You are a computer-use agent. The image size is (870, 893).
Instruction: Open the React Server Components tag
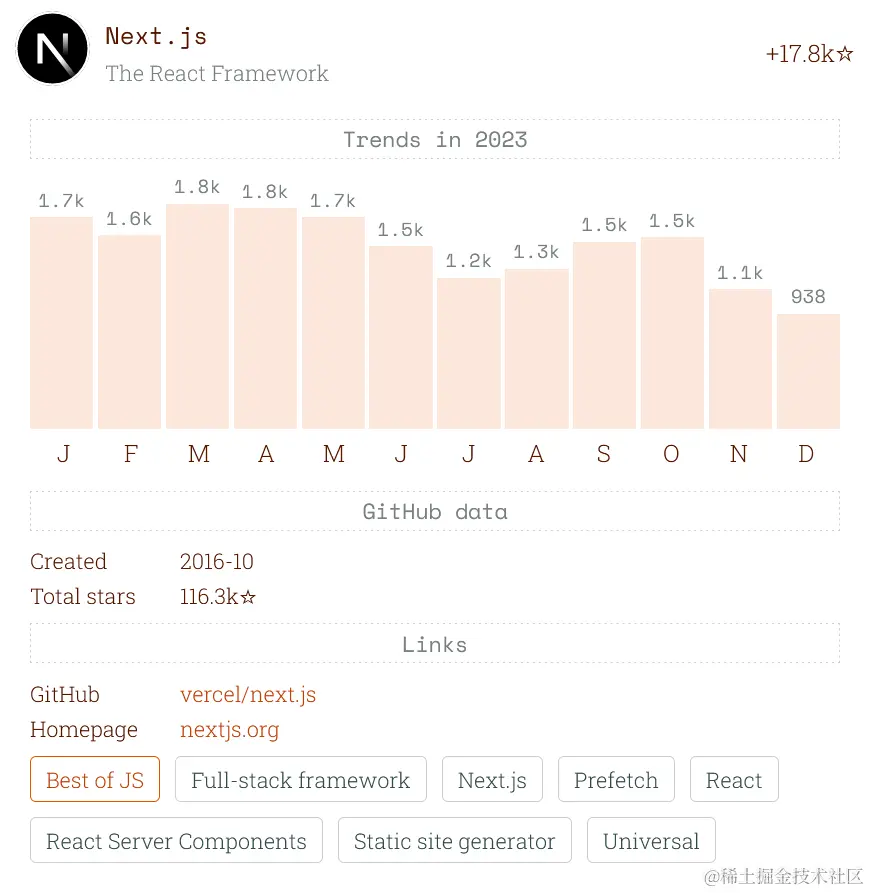[x=177, y=841]
